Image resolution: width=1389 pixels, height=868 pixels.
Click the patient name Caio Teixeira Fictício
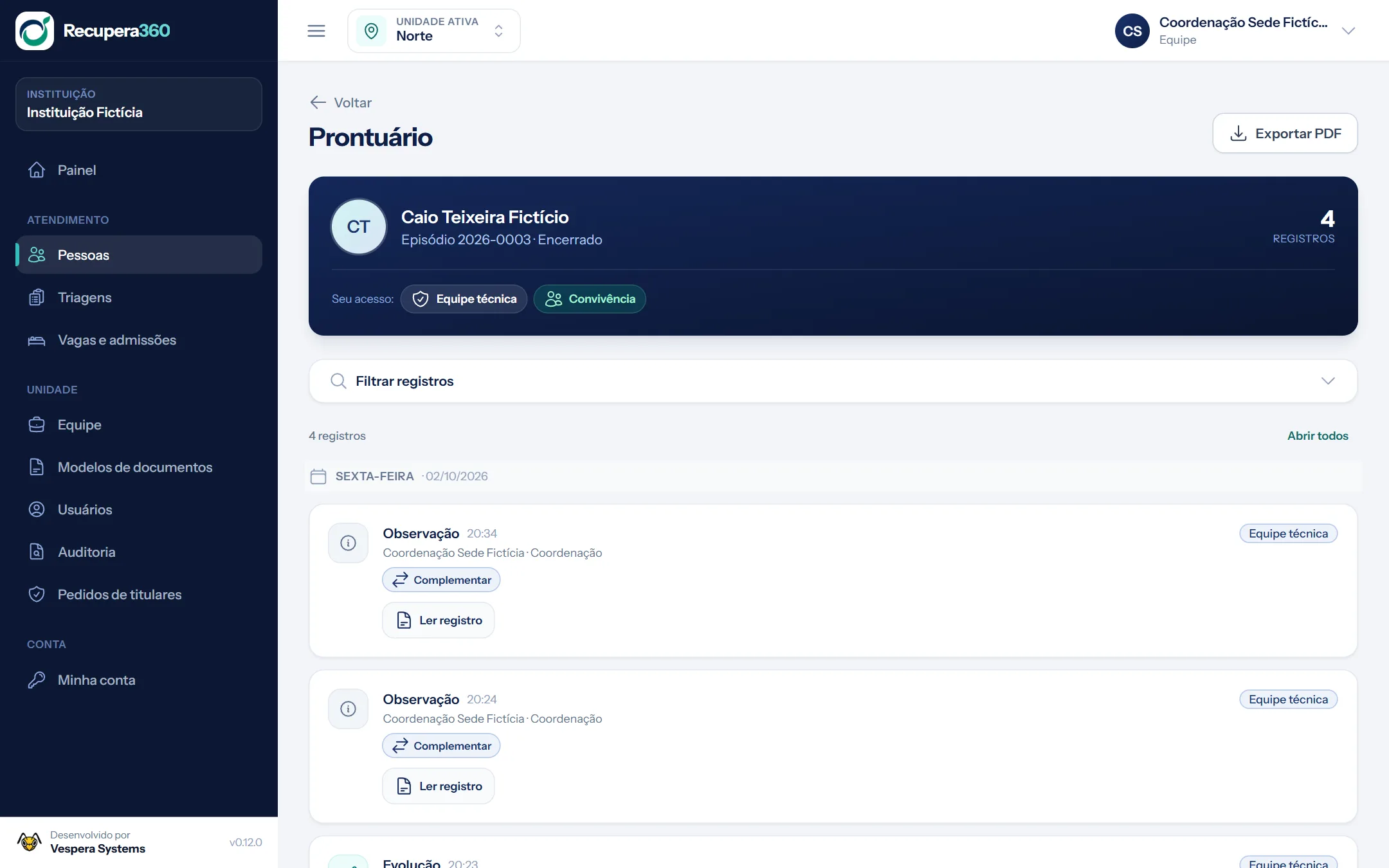(485, 217)
